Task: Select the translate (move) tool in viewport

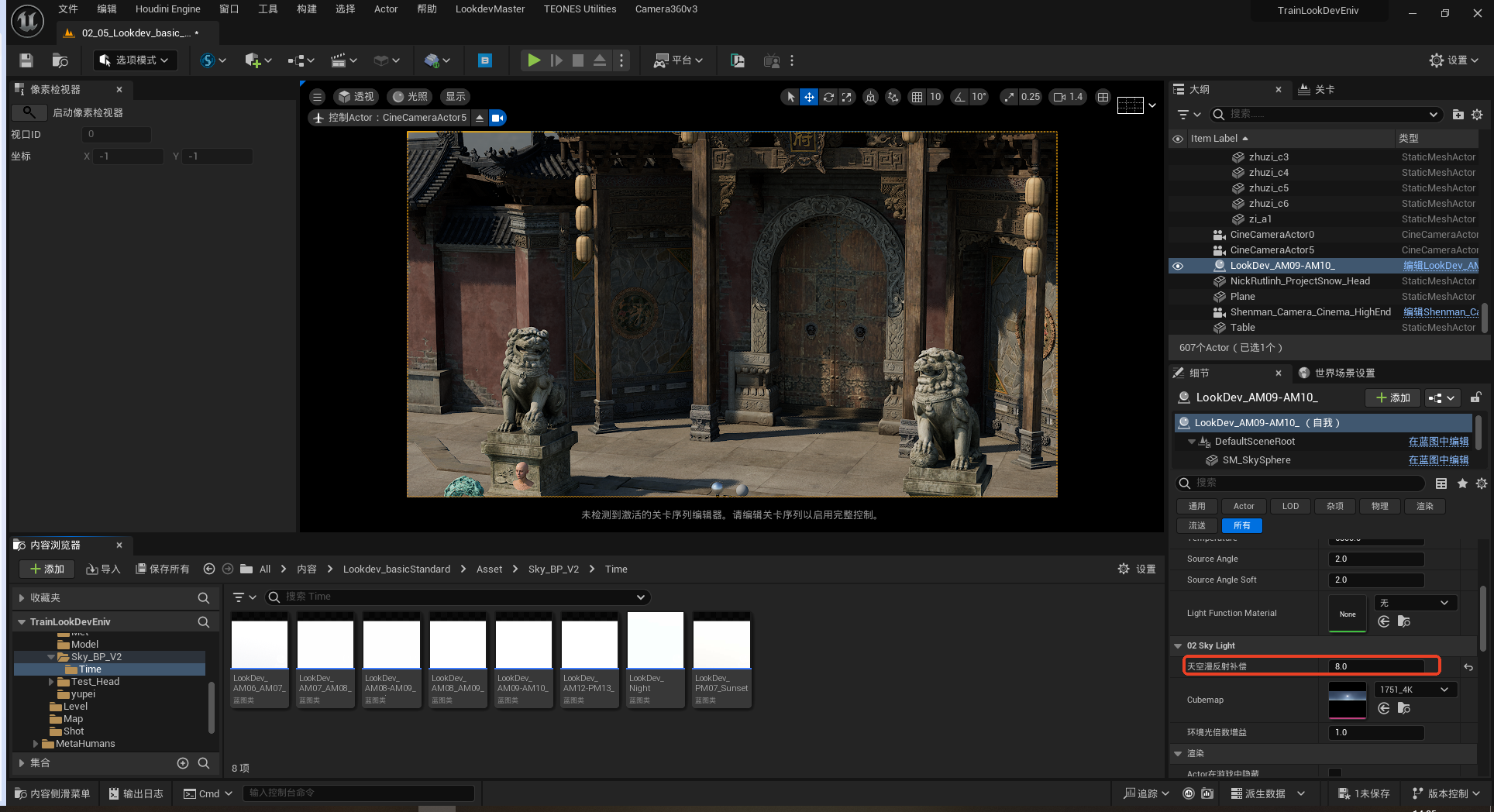Action: tap(809, 97)
